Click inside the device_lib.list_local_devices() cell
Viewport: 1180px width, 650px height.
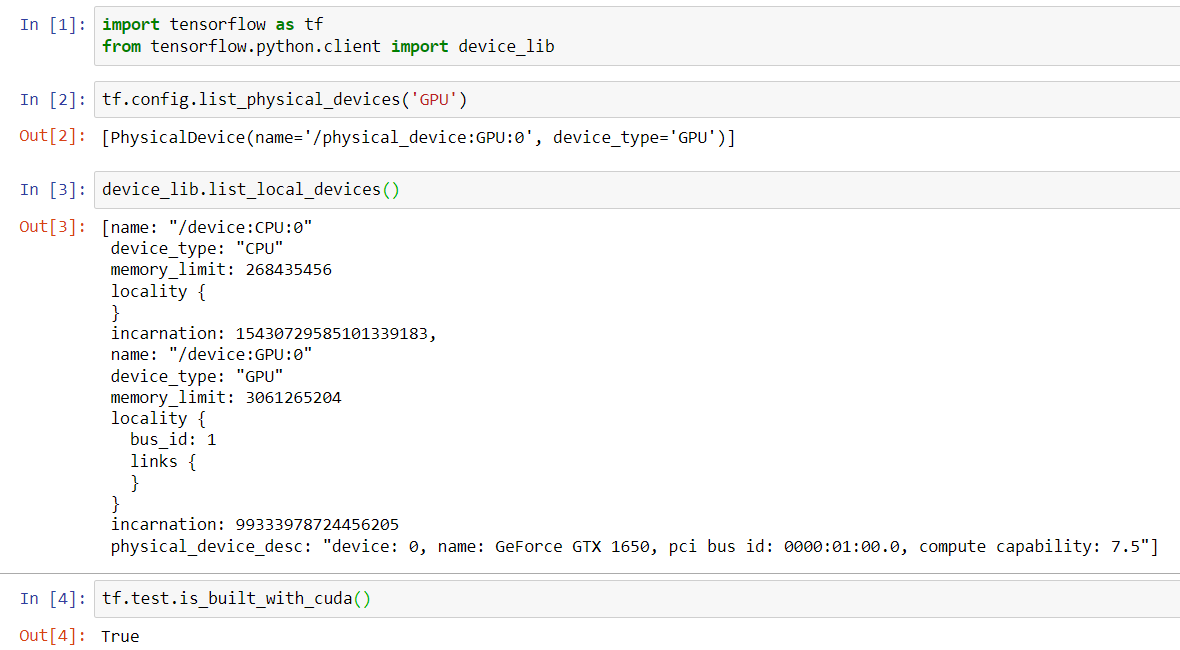coord(250,188)
